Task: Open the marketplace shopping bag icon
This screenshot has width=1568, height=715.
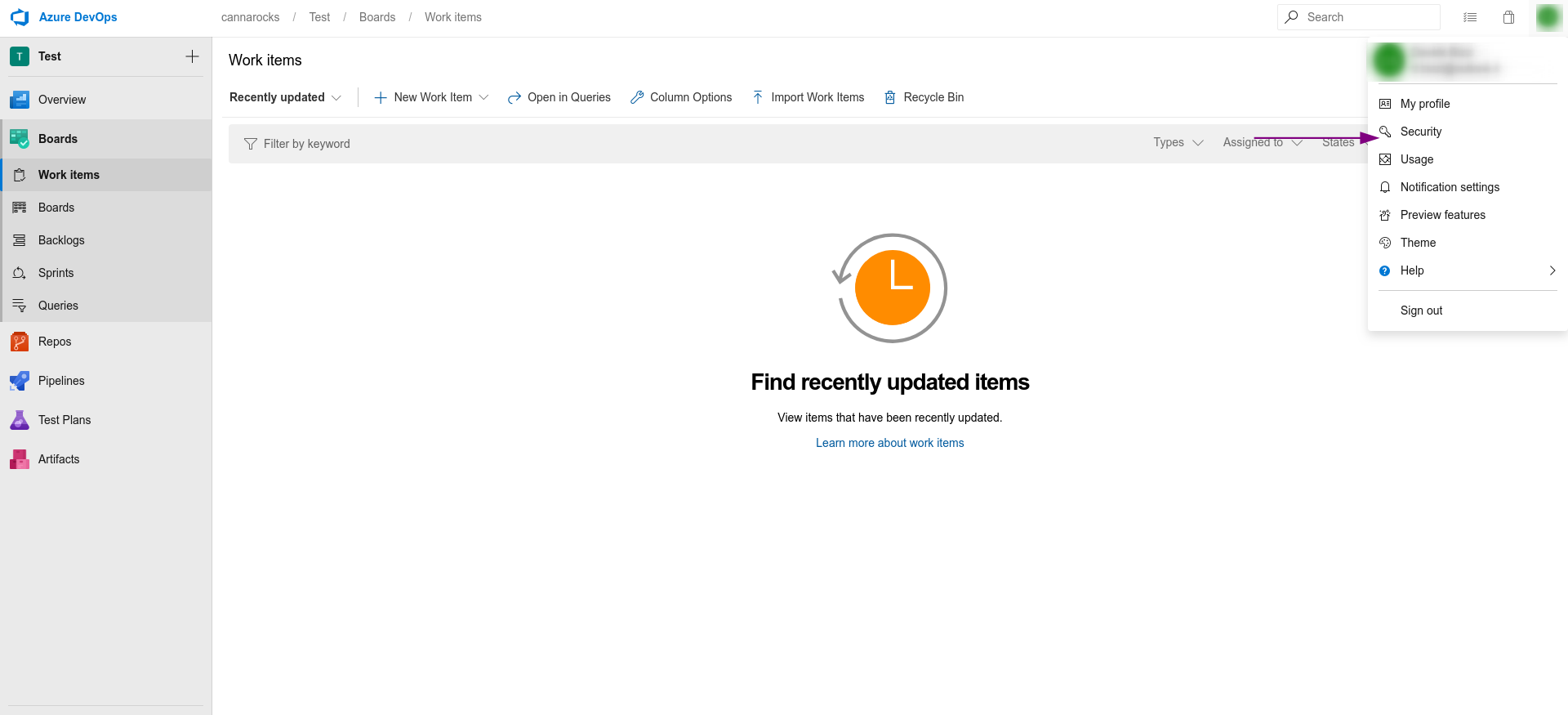Action: (x=1509, y=17)
